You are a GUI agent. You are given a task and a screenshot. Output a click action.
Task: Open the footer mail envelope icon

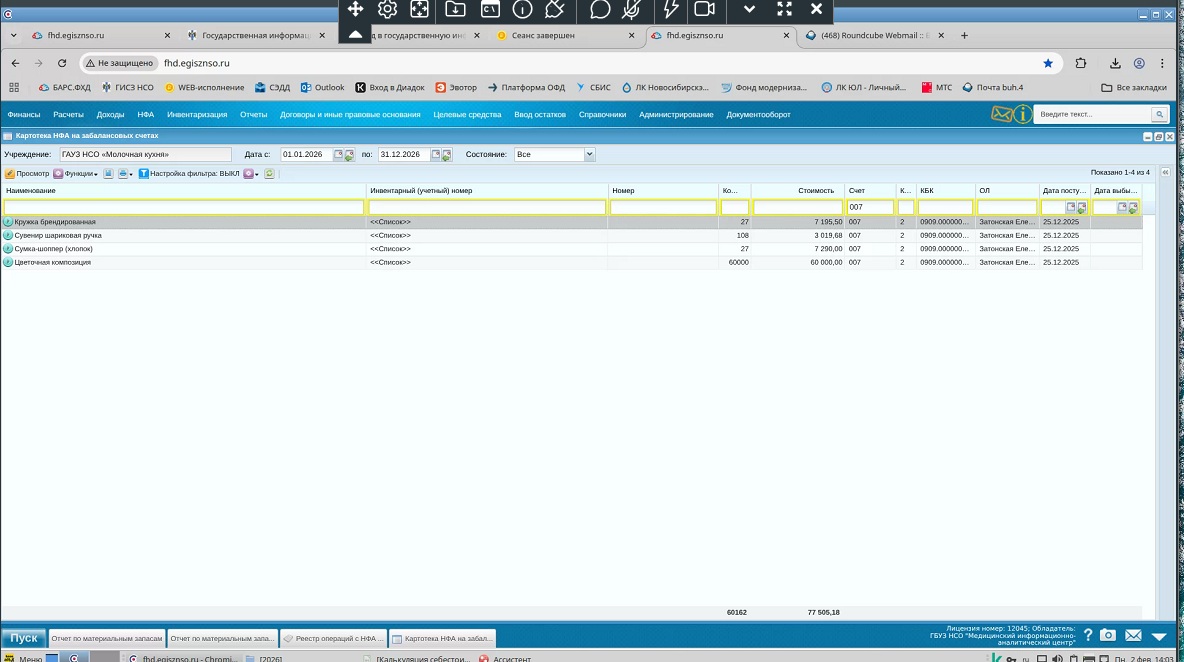coord(1133,636)
